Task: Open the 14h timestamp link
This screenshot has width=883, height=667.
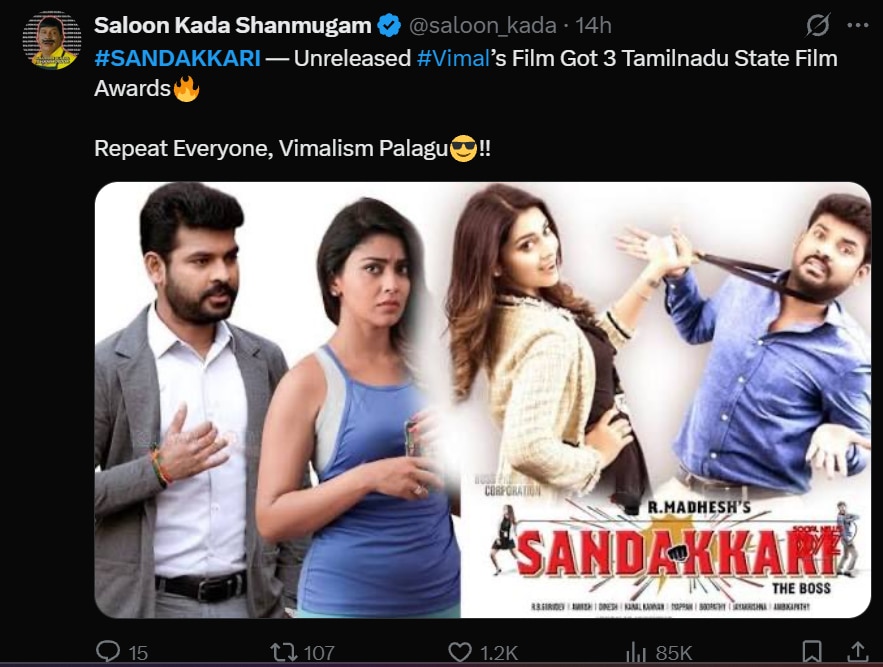Action: click(x=593, y=25)
